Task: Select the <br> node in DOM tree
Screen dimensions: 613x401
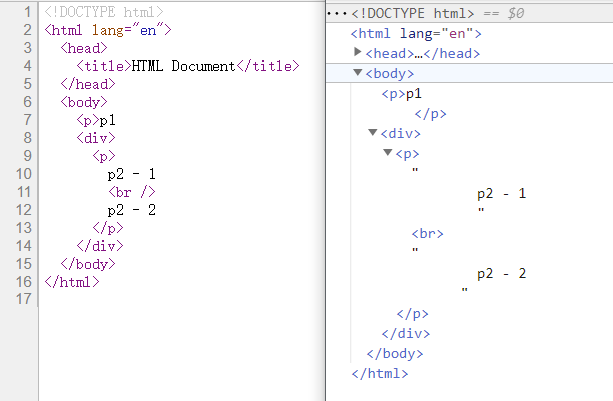Action: tap(427, 234)
